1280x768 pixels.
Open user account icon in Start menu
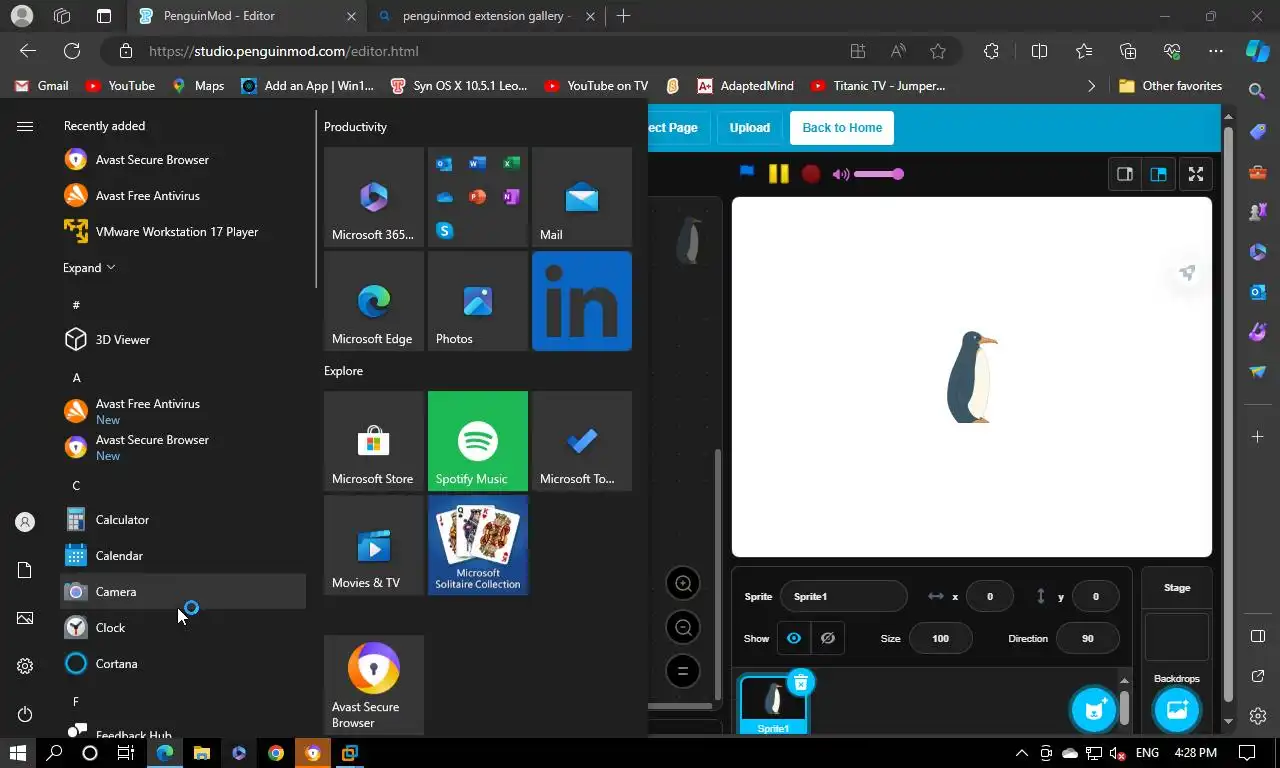click(25, 522)
